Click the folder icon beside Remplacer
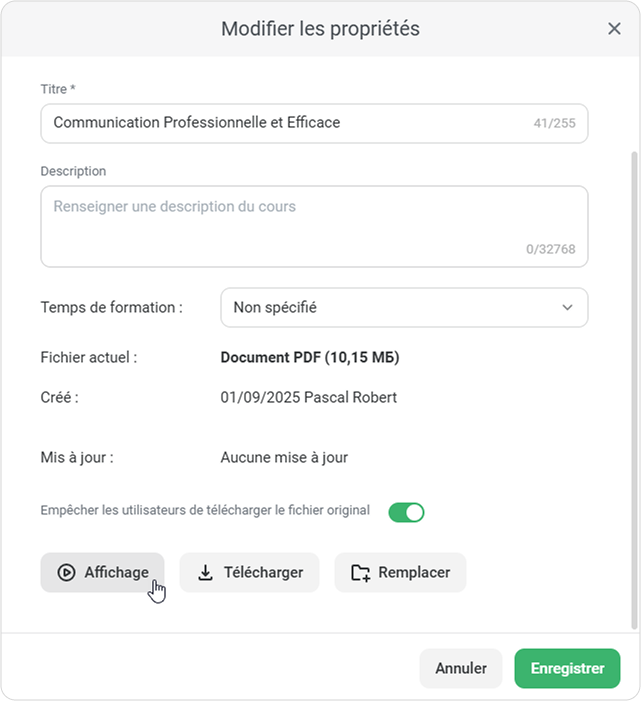Viewport: 641px width, 701px height. click(361, 573)
